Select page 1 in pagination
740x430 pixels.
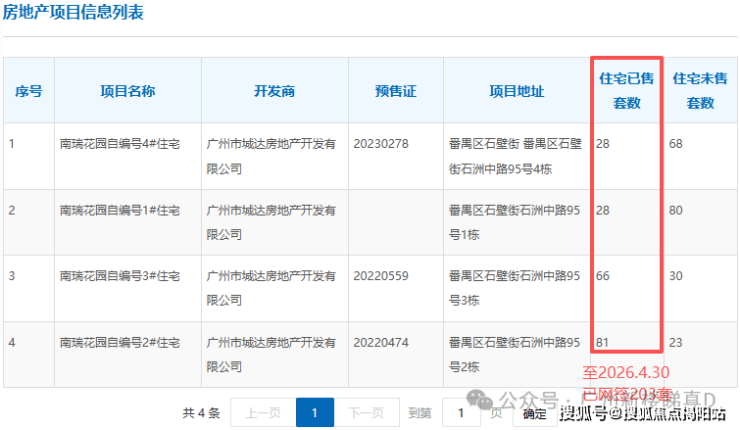[315, 413]
